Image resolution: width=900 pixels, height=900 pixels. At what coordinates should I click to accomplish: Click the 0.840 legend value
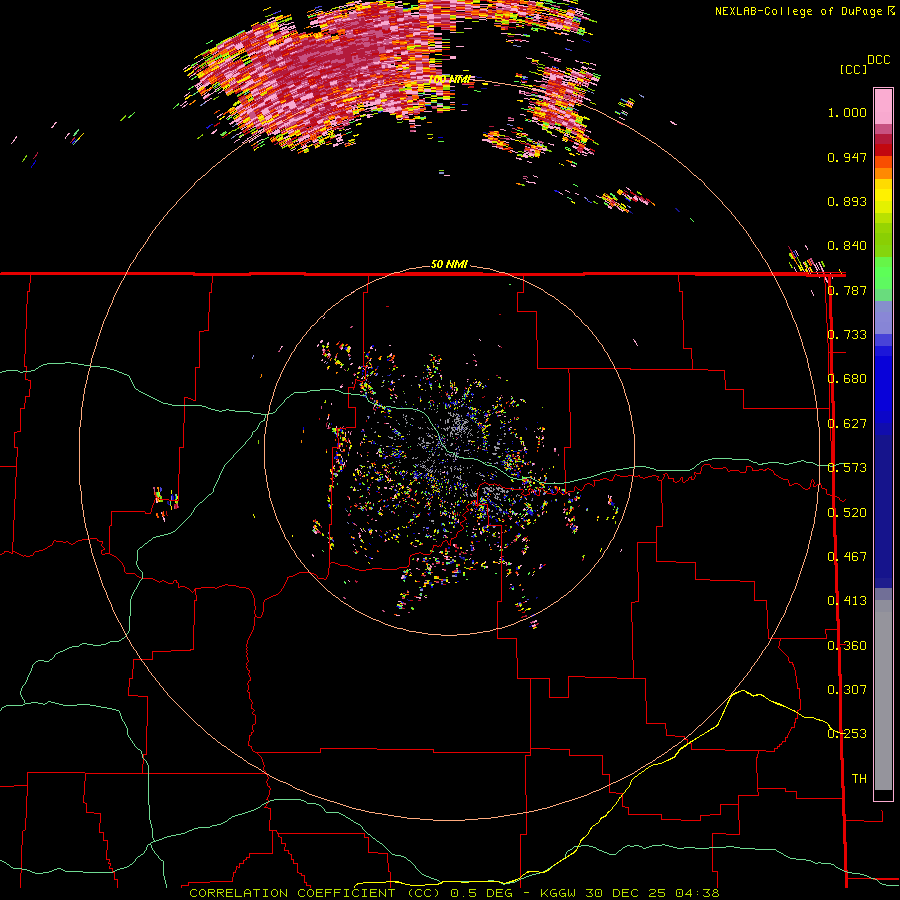847,246
